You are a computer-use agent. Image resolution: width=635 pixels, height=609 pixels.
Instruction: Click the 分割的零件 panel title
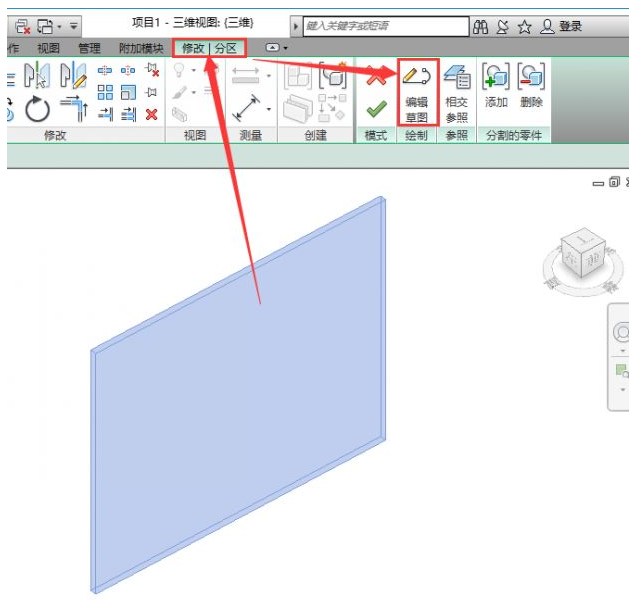514,135
